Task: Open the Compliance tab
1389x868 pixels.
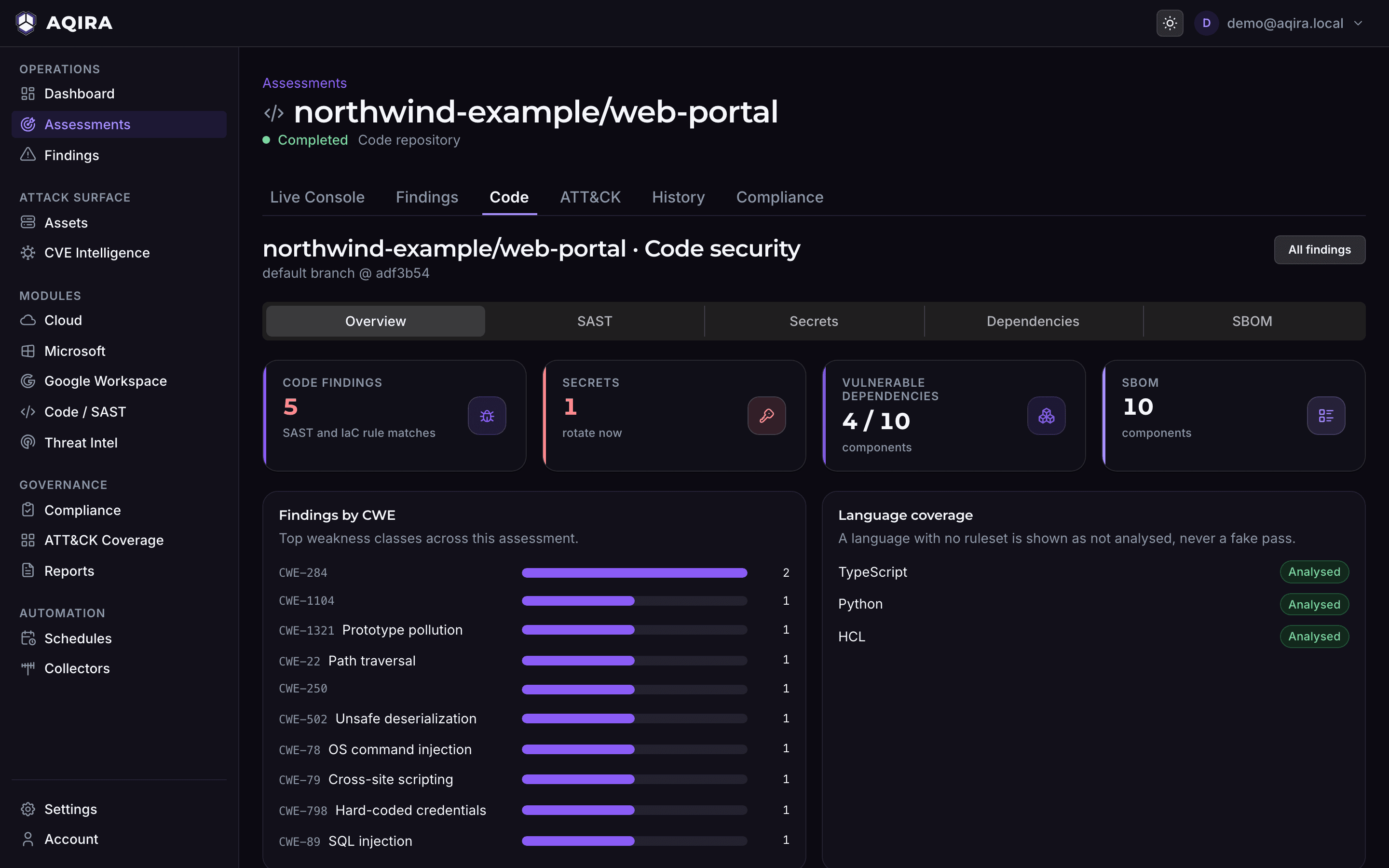Action: (779, 197)
